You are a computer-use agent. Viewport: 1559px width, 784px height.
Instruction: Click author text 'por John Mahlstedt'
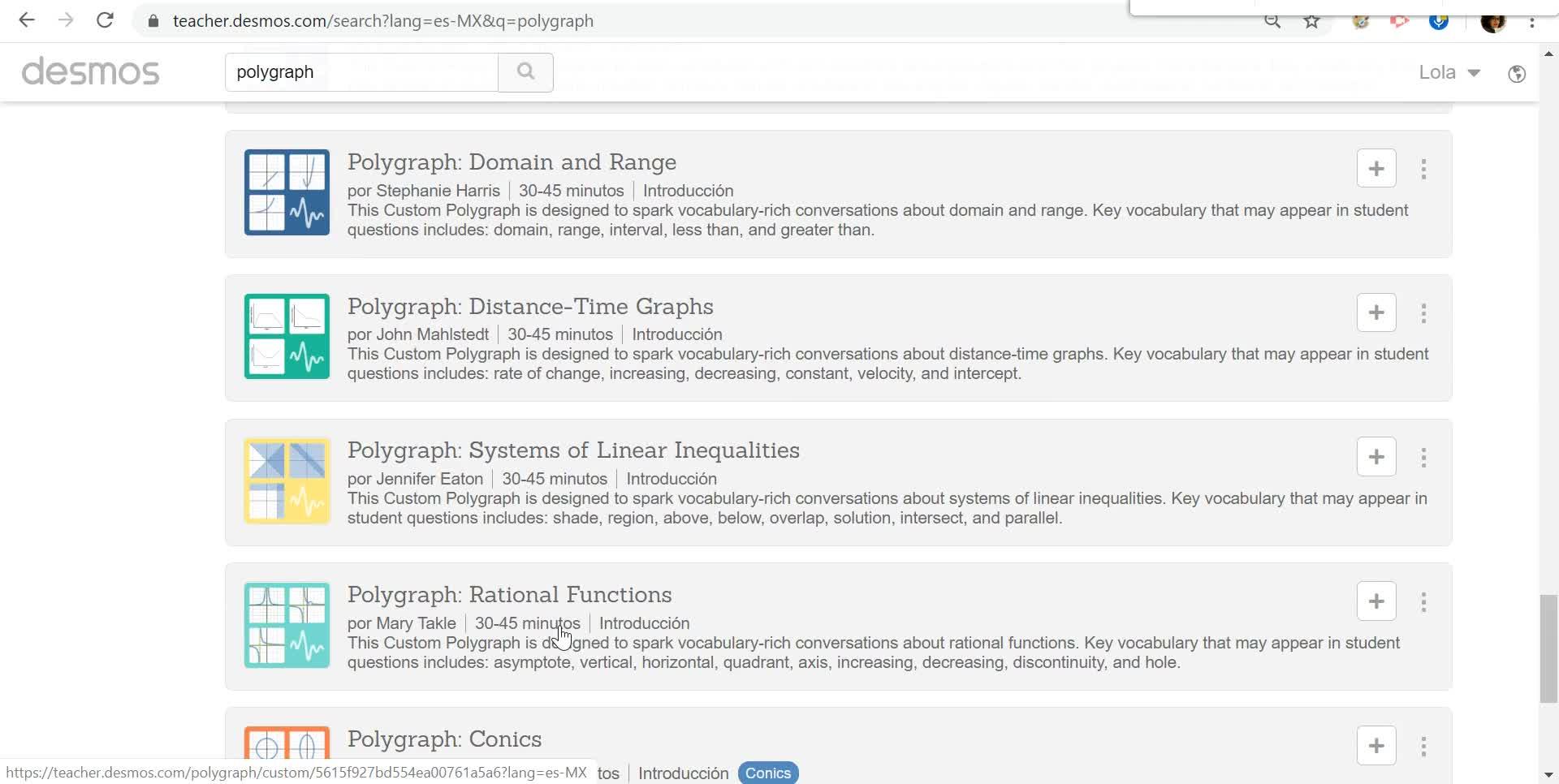[x=418, y=334]
